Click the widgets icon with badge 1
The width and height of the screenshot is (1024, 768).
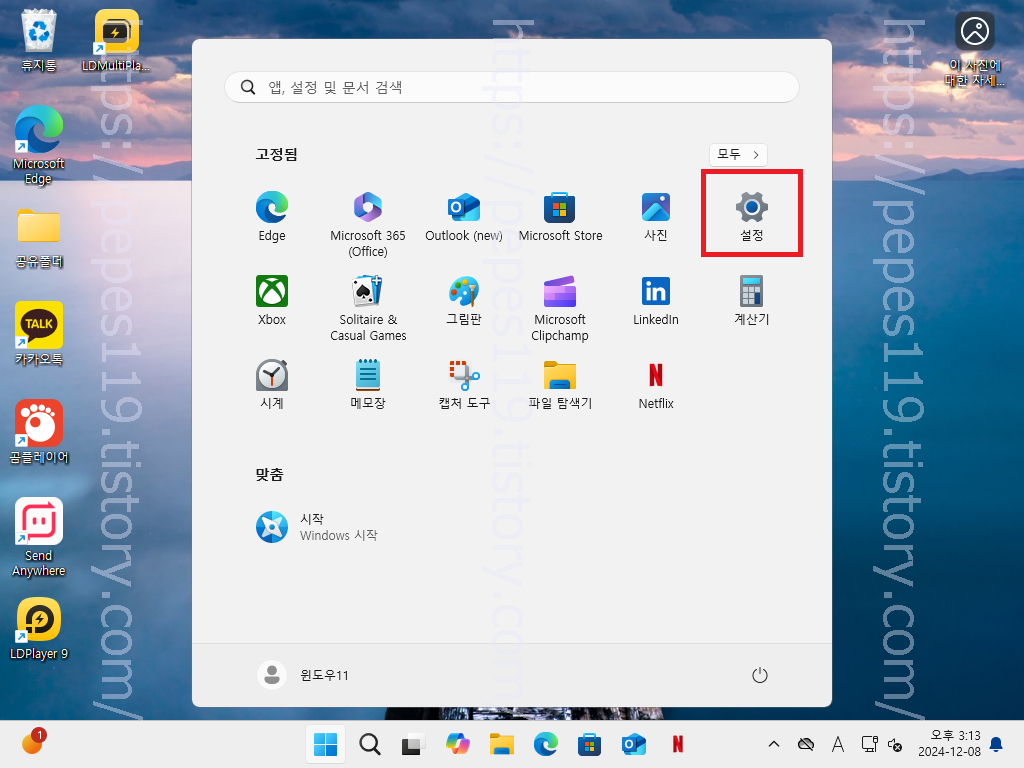(33, 743)
